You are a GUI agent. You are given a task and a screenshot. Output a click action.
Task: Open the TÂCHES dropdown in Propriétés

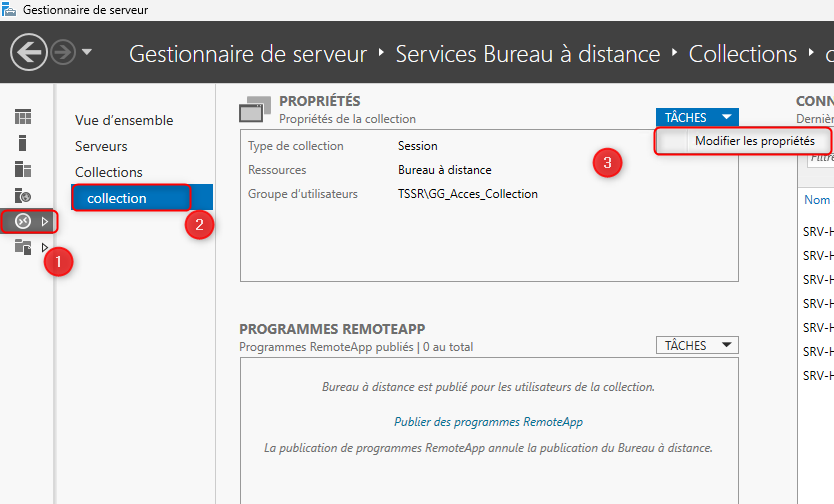697,118
